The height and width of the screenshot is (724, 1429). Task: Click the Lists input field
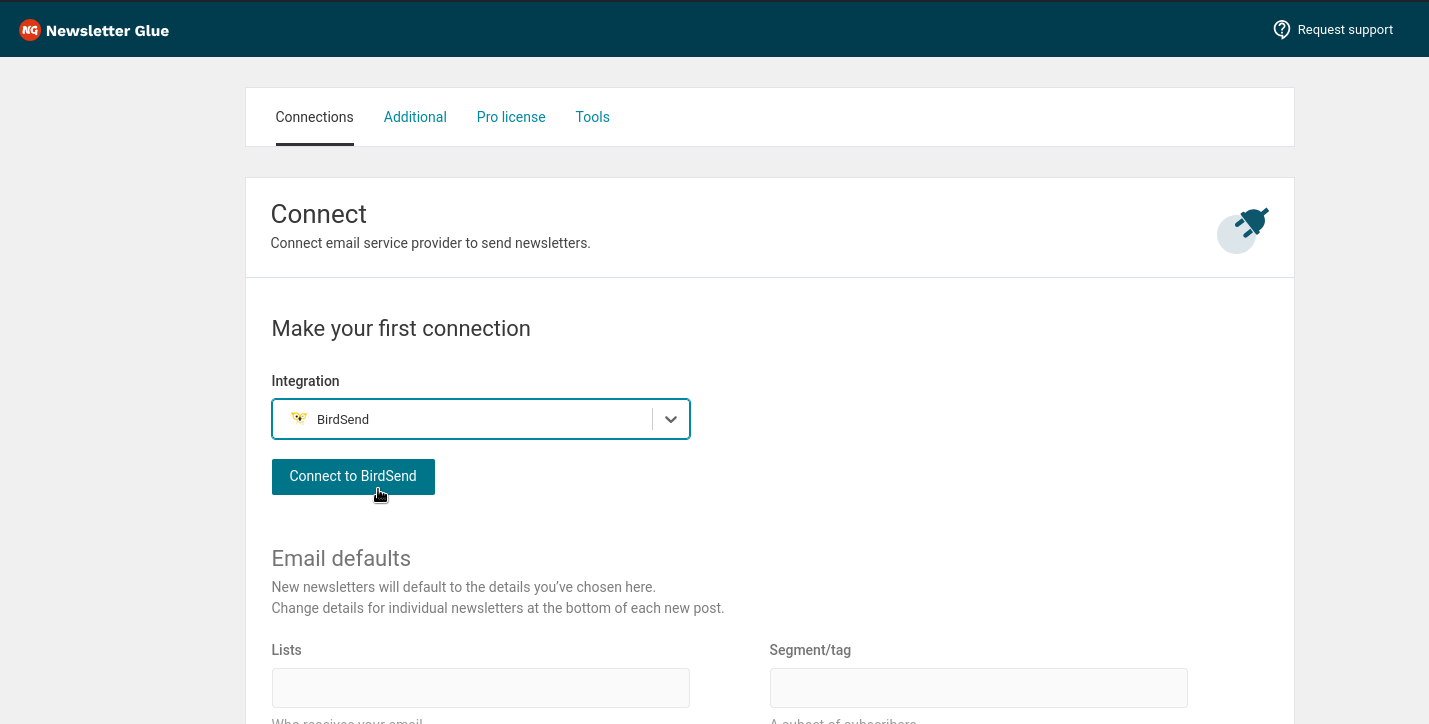(x=481, y=688)
